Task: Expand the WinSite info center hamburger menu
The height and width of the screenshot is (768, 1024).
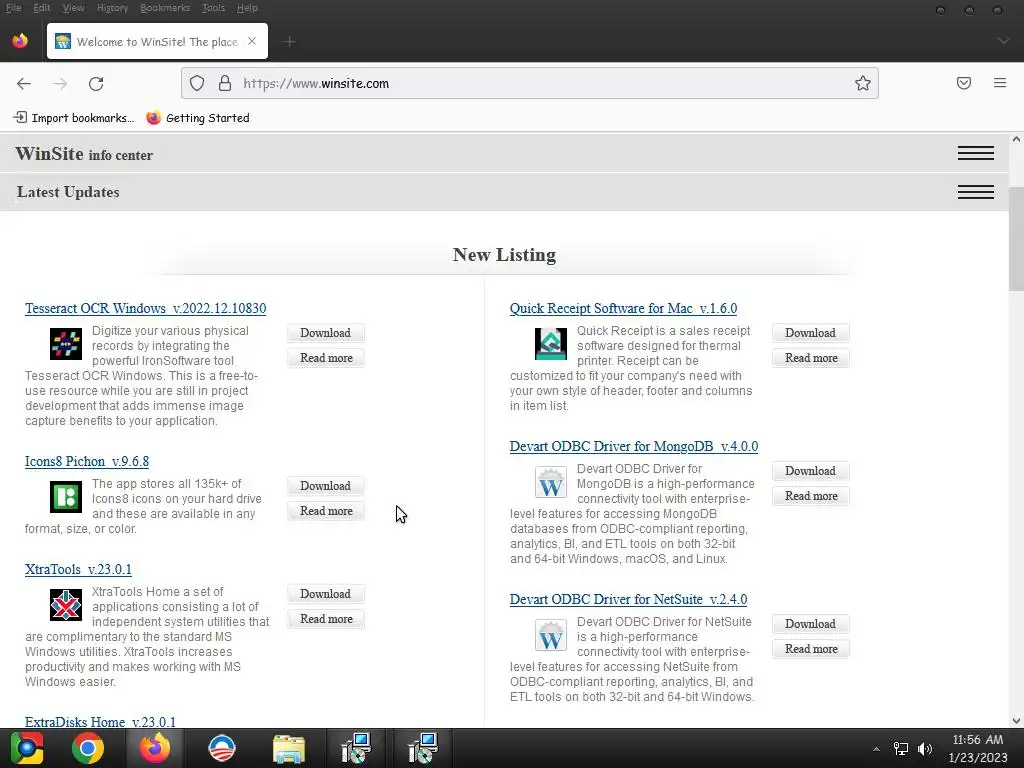Action: (976, 153)
